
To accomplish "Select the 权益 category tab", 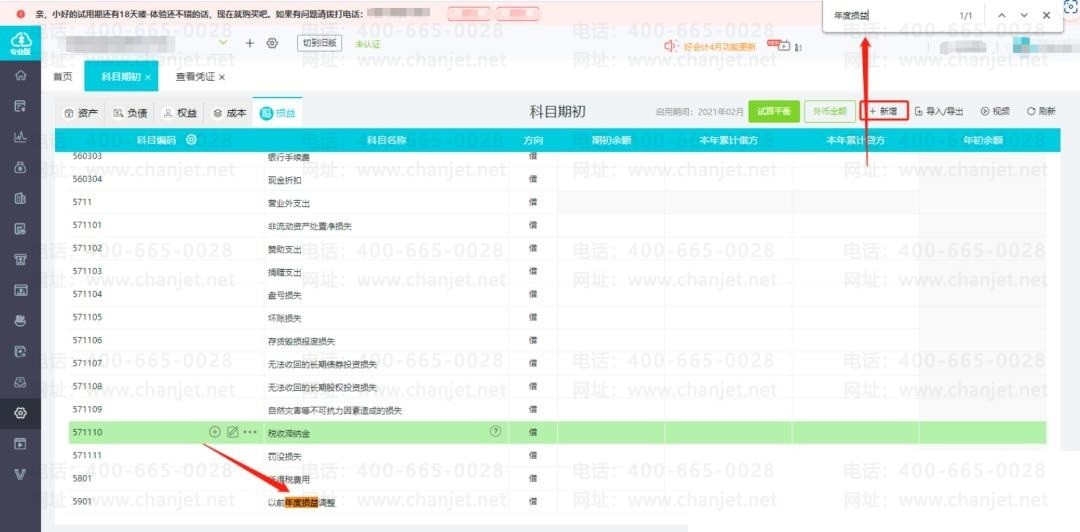I will click(180, 113).
